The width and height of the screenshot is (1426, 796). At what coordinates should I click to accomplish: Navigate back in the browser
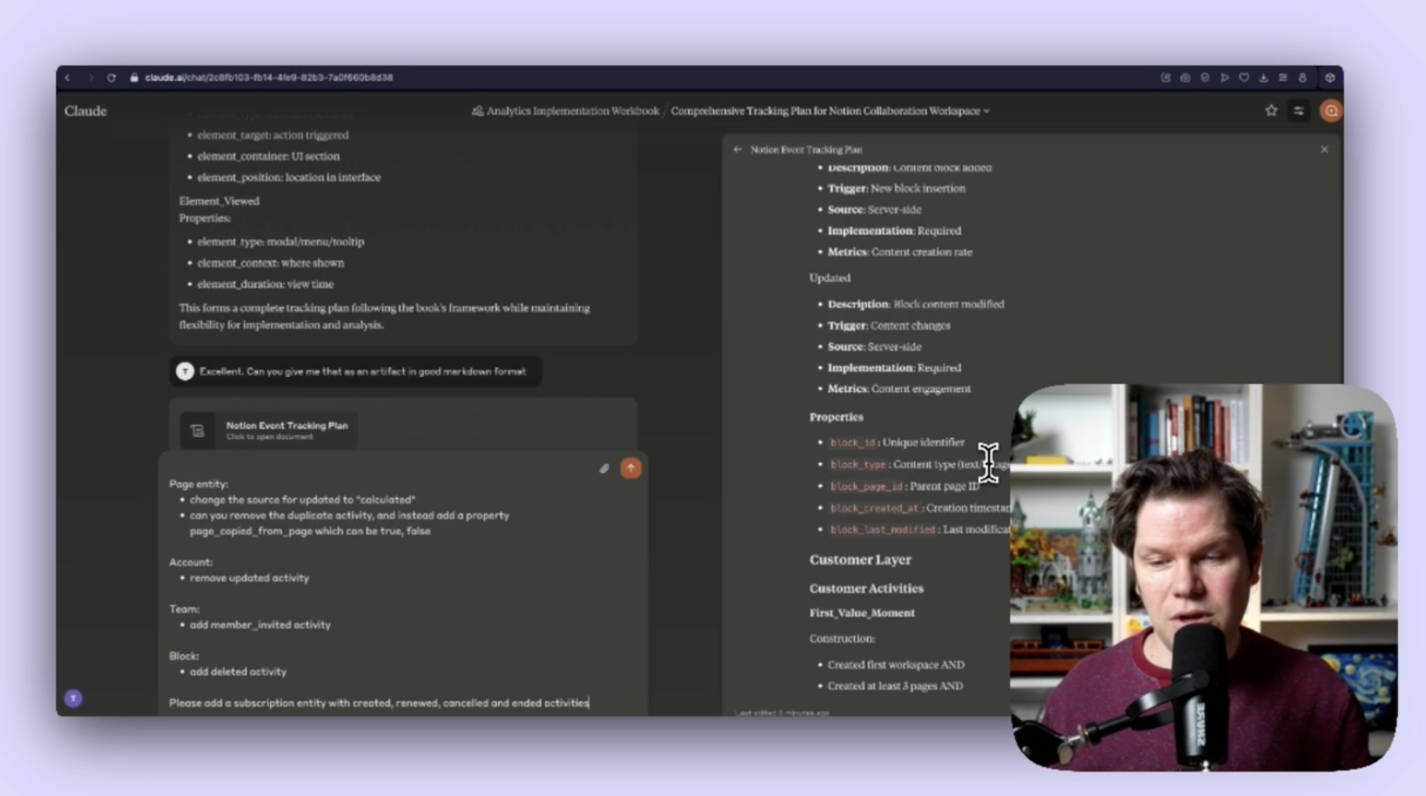[68, 78]
